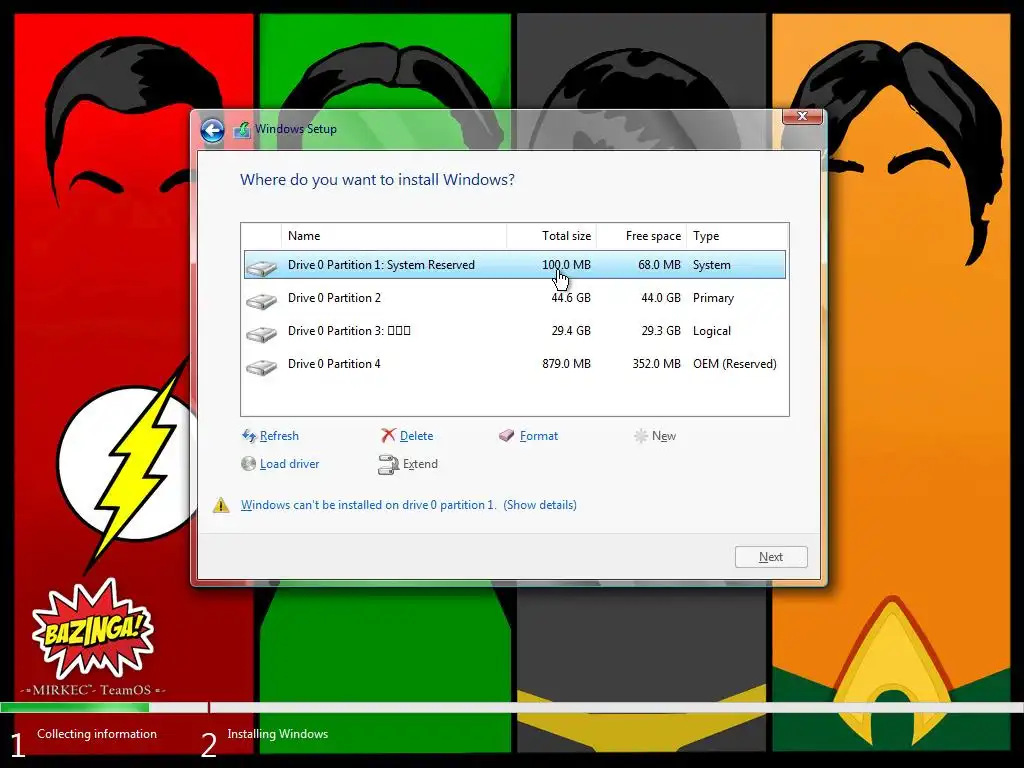This screenshot has width=1024, height=768.
Task: Select Drive 0 Partition 1: System Reserved
Action: 515,264
